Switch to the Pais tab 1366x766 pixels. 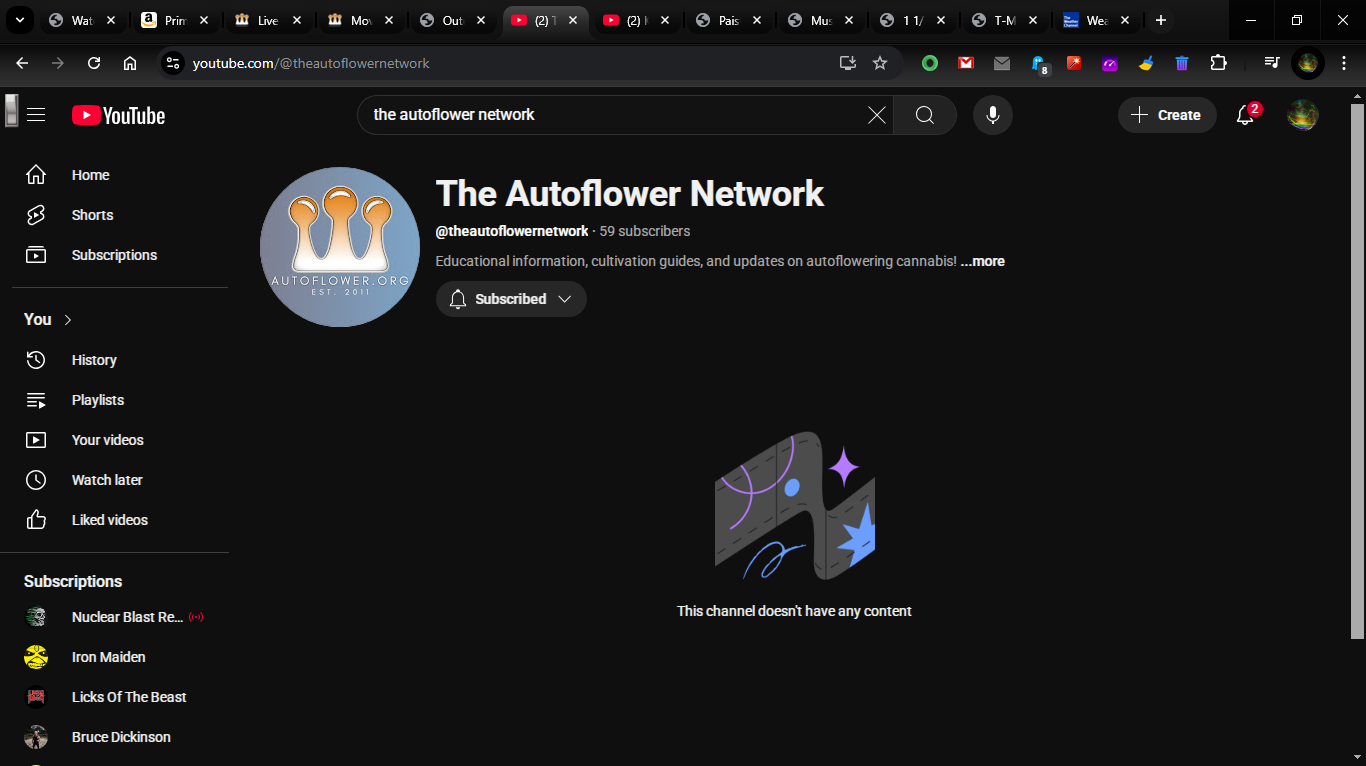[x=728, y=20]
